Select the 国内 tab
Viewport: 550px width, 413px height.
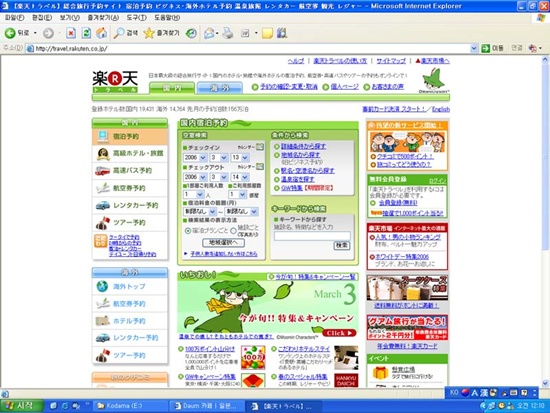pyautogui.click(x=172, y=88)
